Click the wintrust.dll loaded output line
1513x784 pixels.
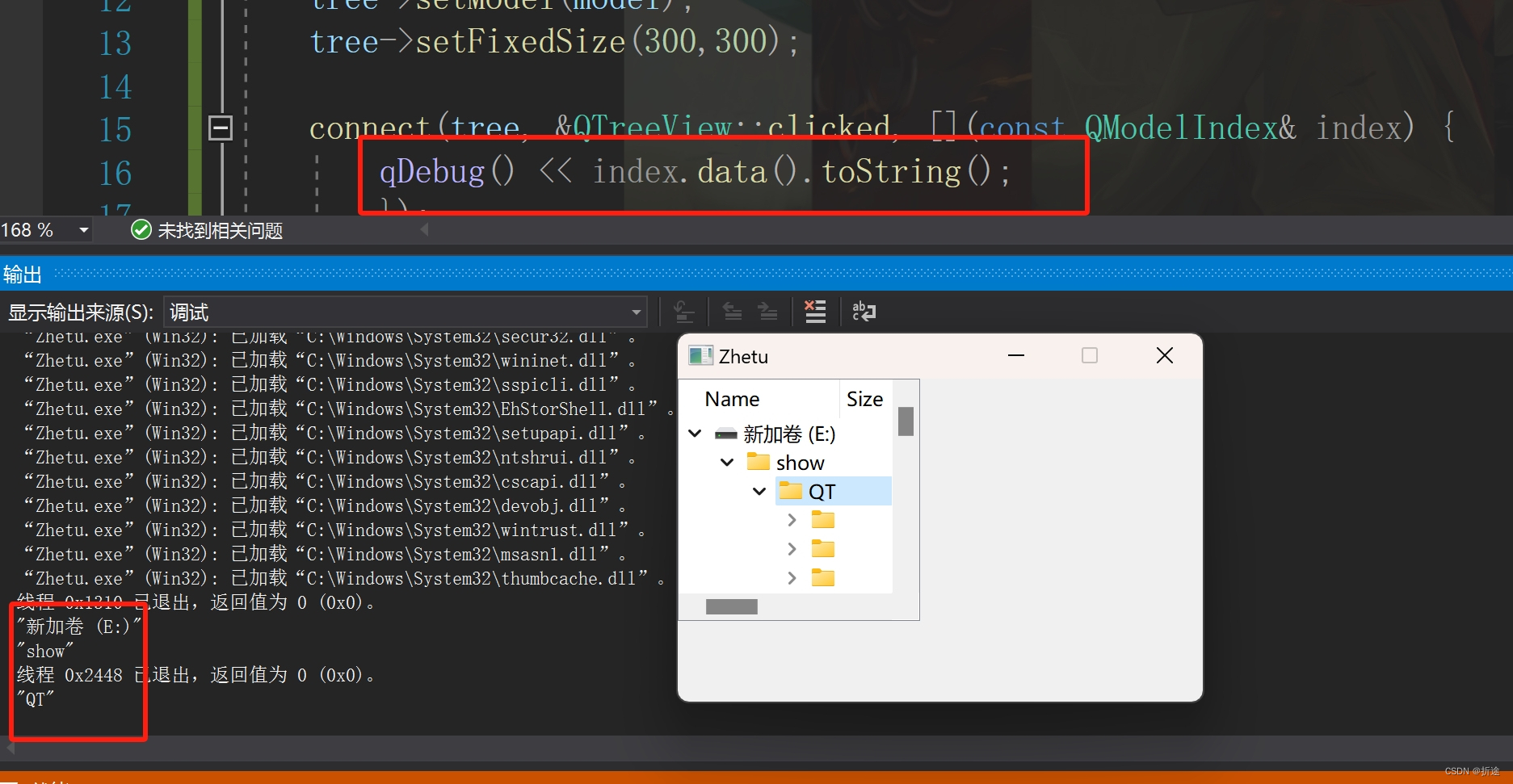coord(334,530)
